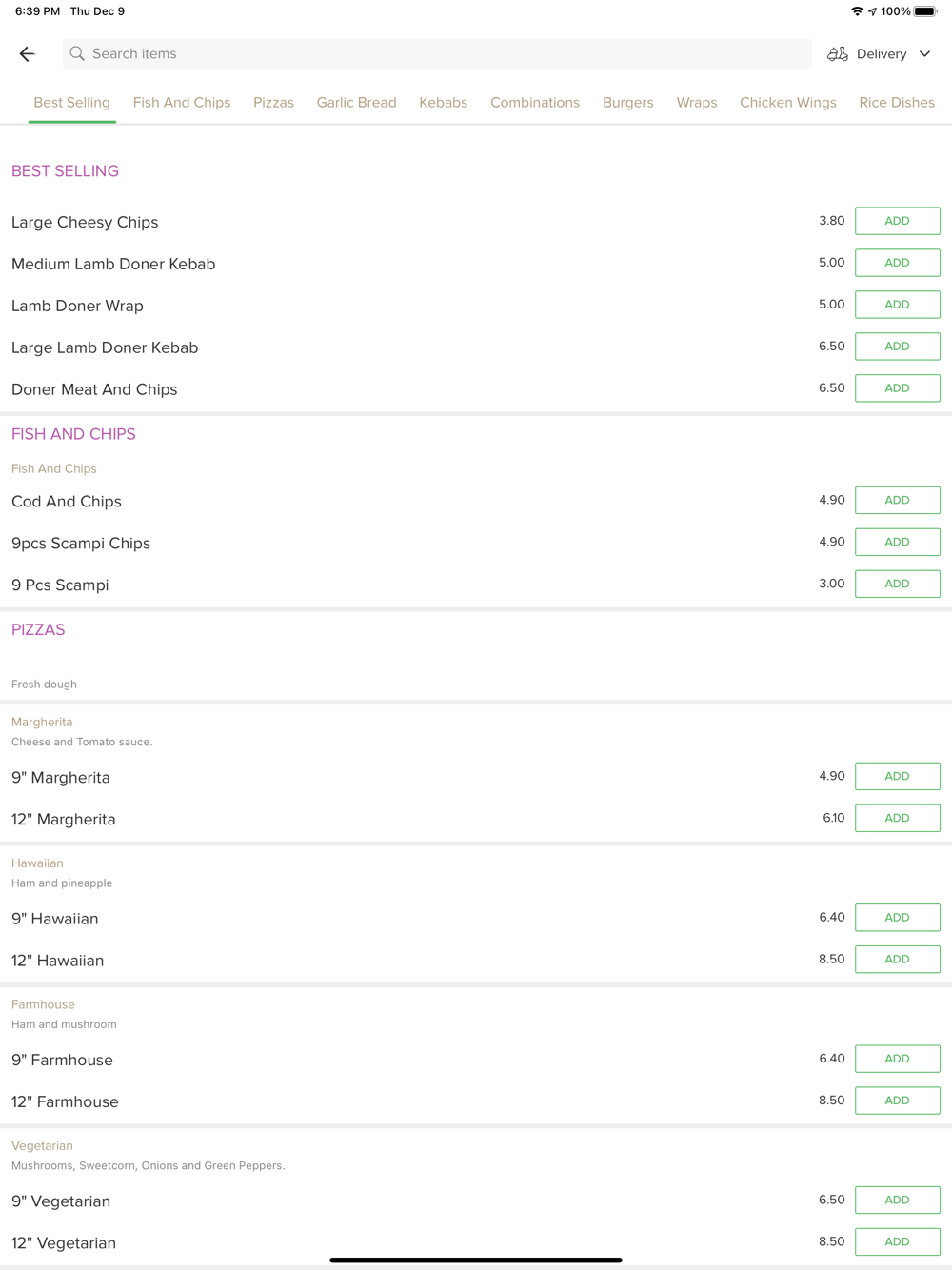Tap the Wi-Fi status icon

point(857,11)
